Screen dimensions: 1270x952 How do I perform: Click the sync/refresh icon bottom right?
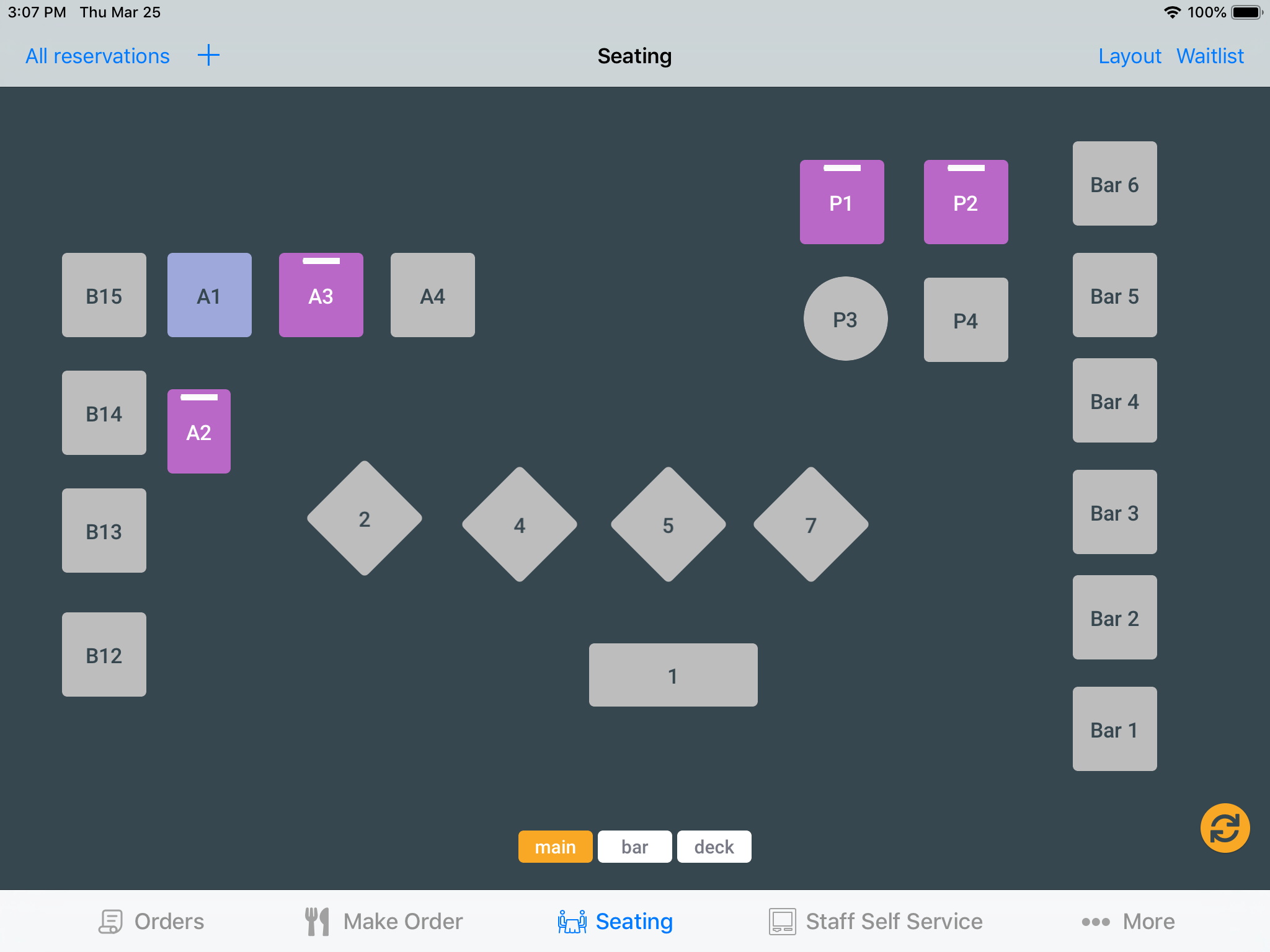pos(1225,826)
